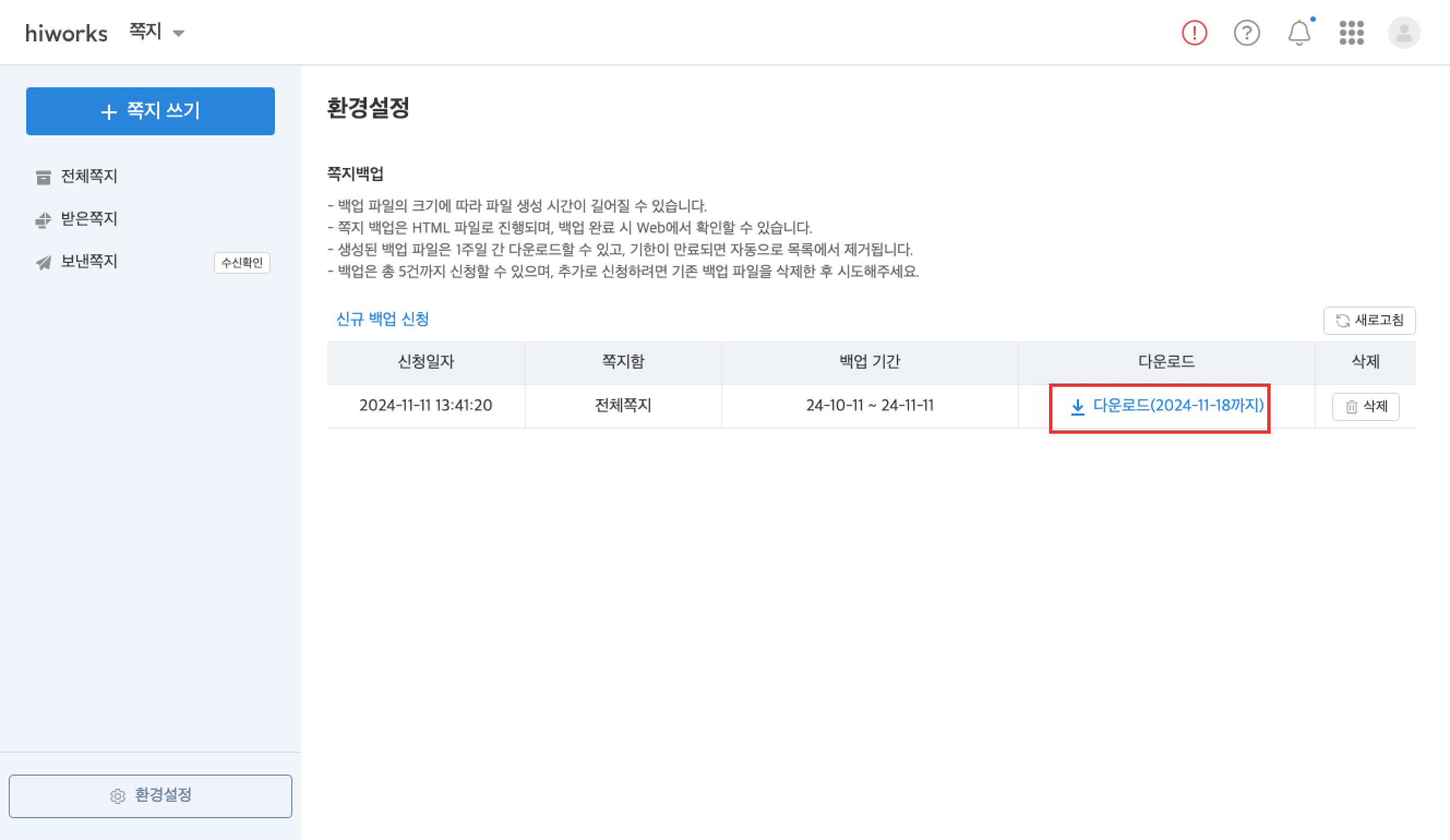Delete backup with the 삭제 trash button

(1365, 407)
